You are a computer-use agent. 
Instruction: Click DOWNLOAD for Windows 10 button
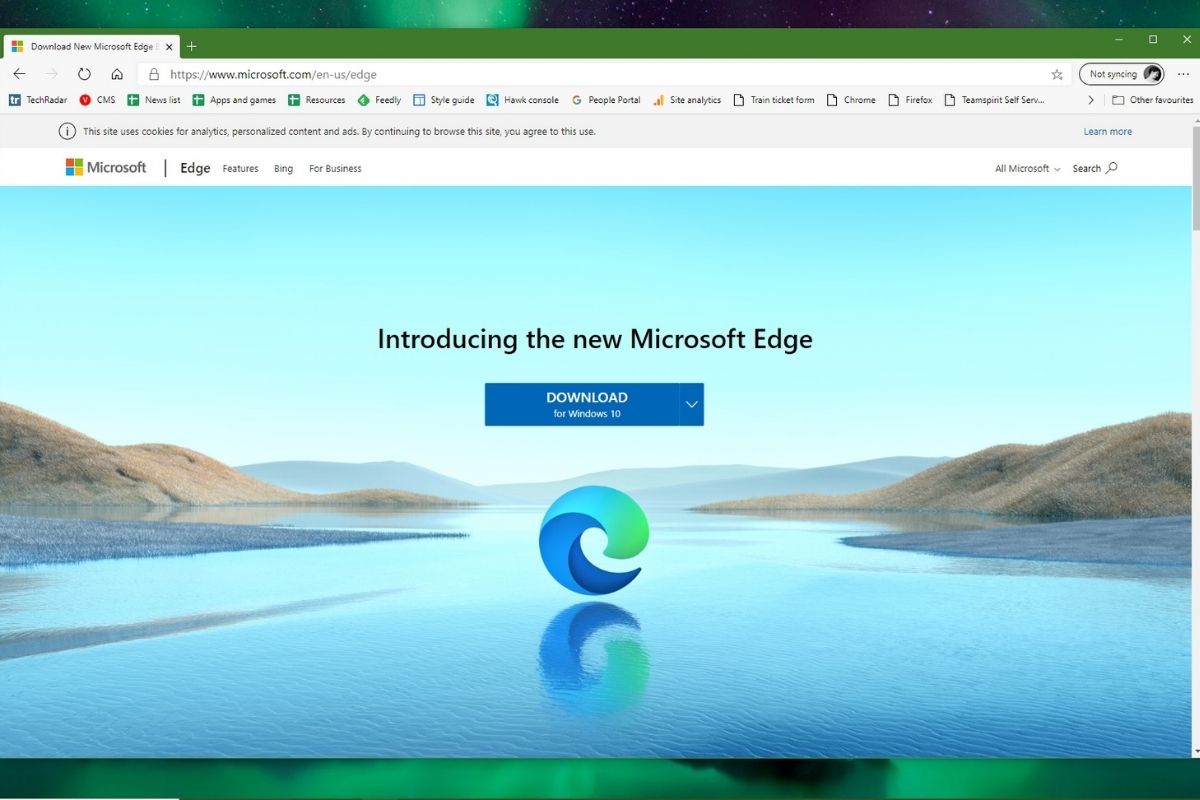point(582,404)
